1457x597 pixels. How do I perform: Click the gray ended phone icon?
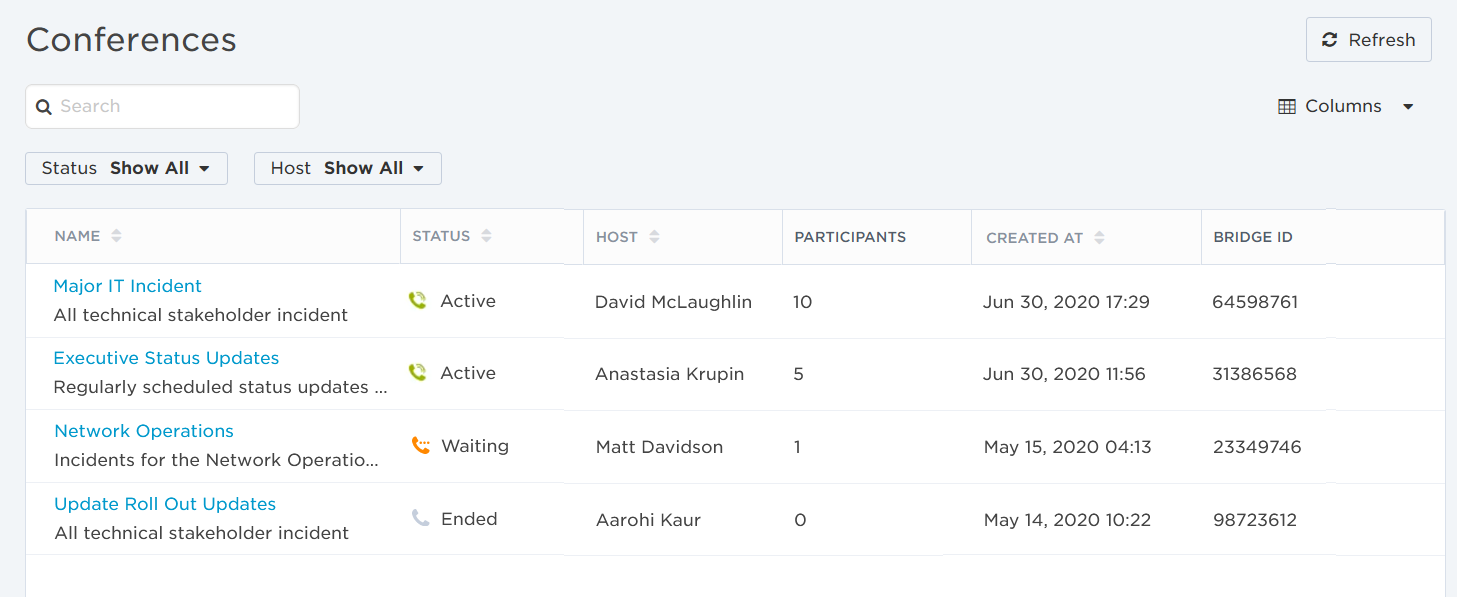point(420,518)
